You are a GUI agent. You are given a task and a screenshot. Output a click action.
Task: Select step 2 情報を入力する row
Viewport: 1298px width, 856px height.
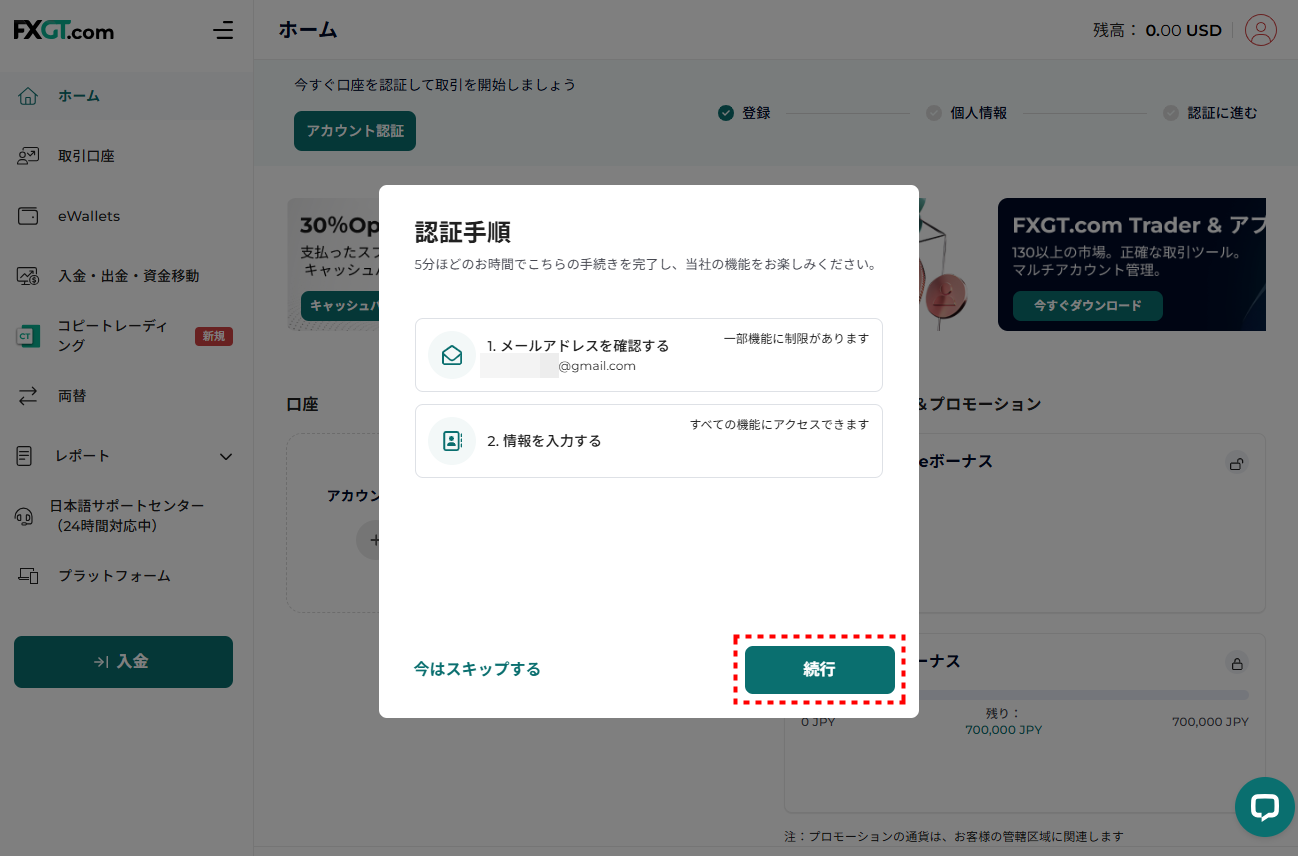[648, 441]
